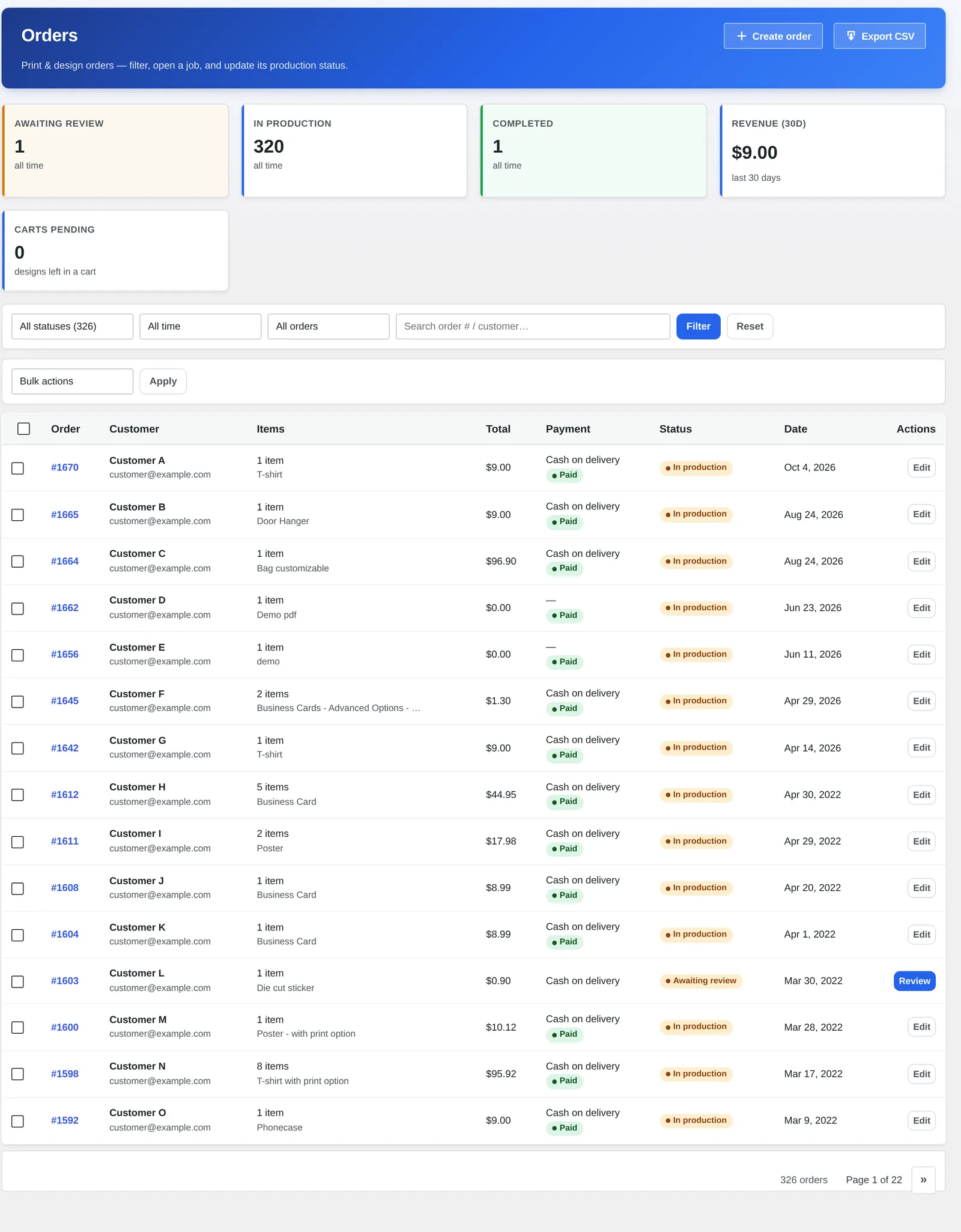The image size is (961, 1232).
Task: Click the Paid badge on order #1642
Action: (565, 755)
